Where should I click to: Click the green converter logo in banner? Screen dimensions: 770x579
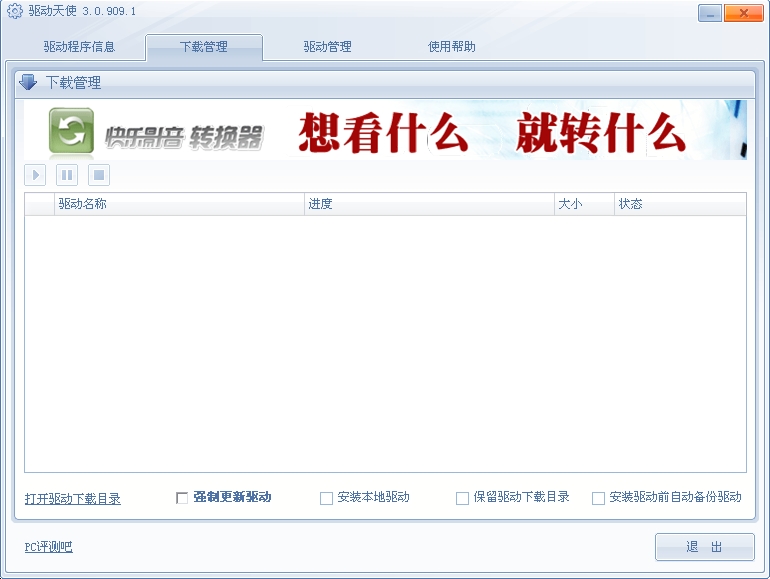click(x=72, y=131)
